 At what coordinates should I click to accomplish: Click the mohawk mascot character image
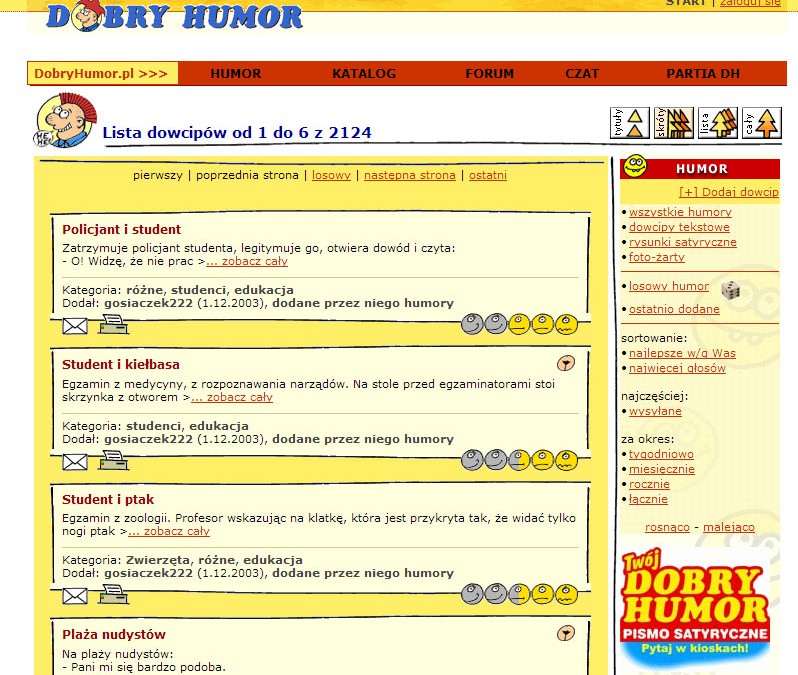65,120
